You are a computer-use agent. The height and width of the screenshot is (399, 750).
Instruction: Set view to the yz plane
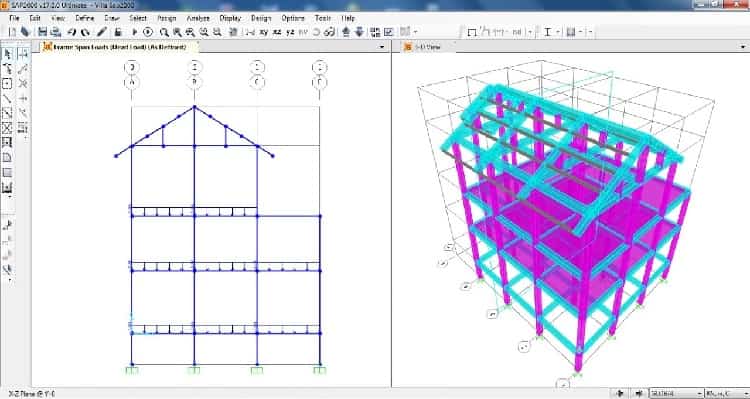(290, 32)
